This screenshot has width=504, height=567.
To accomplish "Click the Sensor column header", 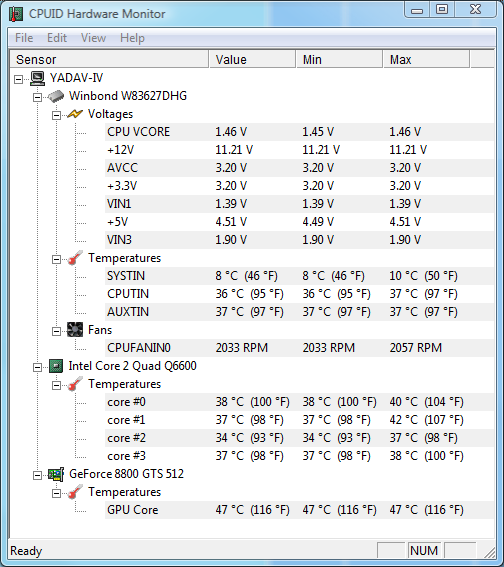I will coord(109,59).
